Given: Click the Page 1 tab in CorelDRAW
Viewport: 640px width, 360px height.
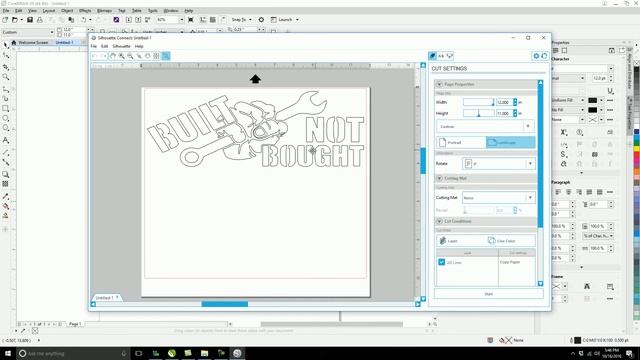Looking at the screenshot, I should [x=75, y=324].
